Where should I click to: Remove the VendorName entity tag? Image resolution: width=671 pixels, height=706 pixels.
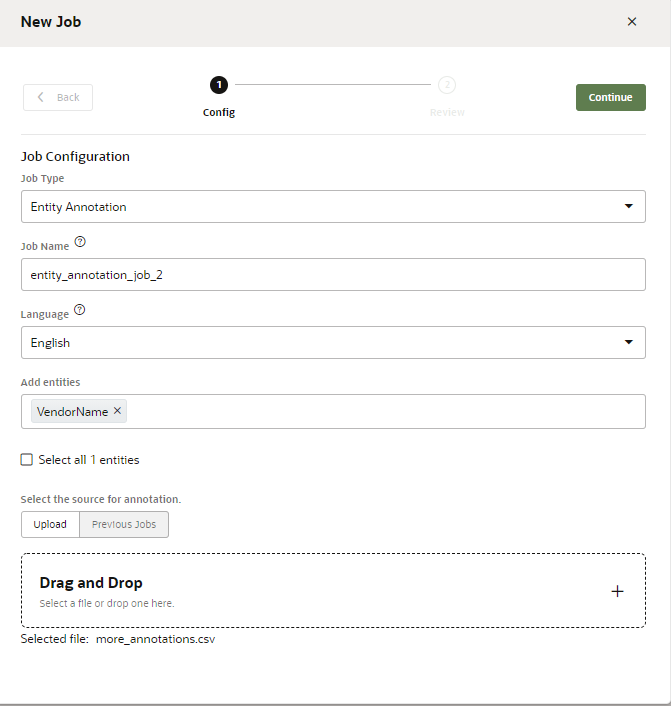point(118,410)
